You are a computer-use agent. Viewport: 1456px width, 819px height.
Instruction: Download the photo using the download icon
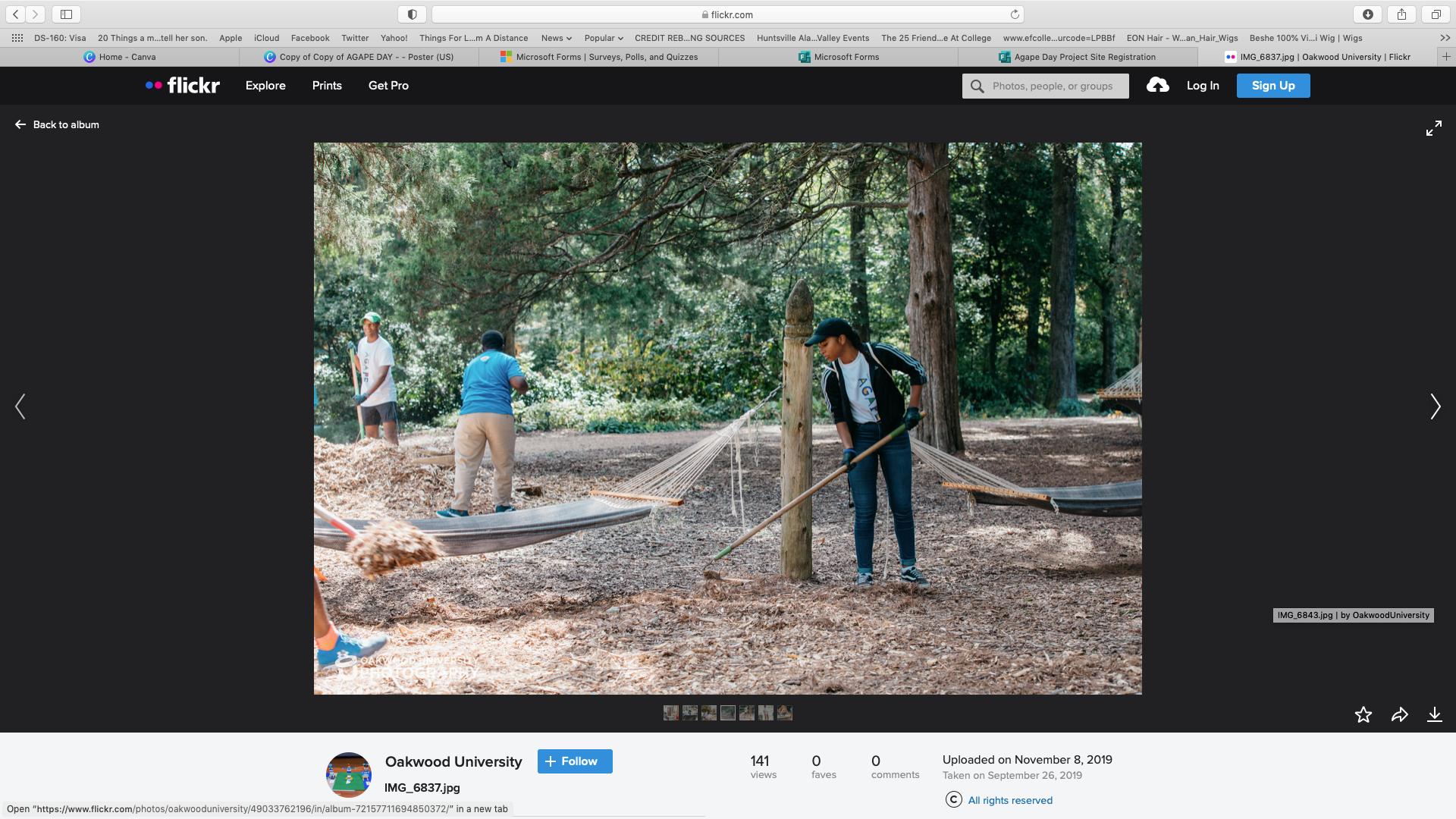pos(1434,714)
